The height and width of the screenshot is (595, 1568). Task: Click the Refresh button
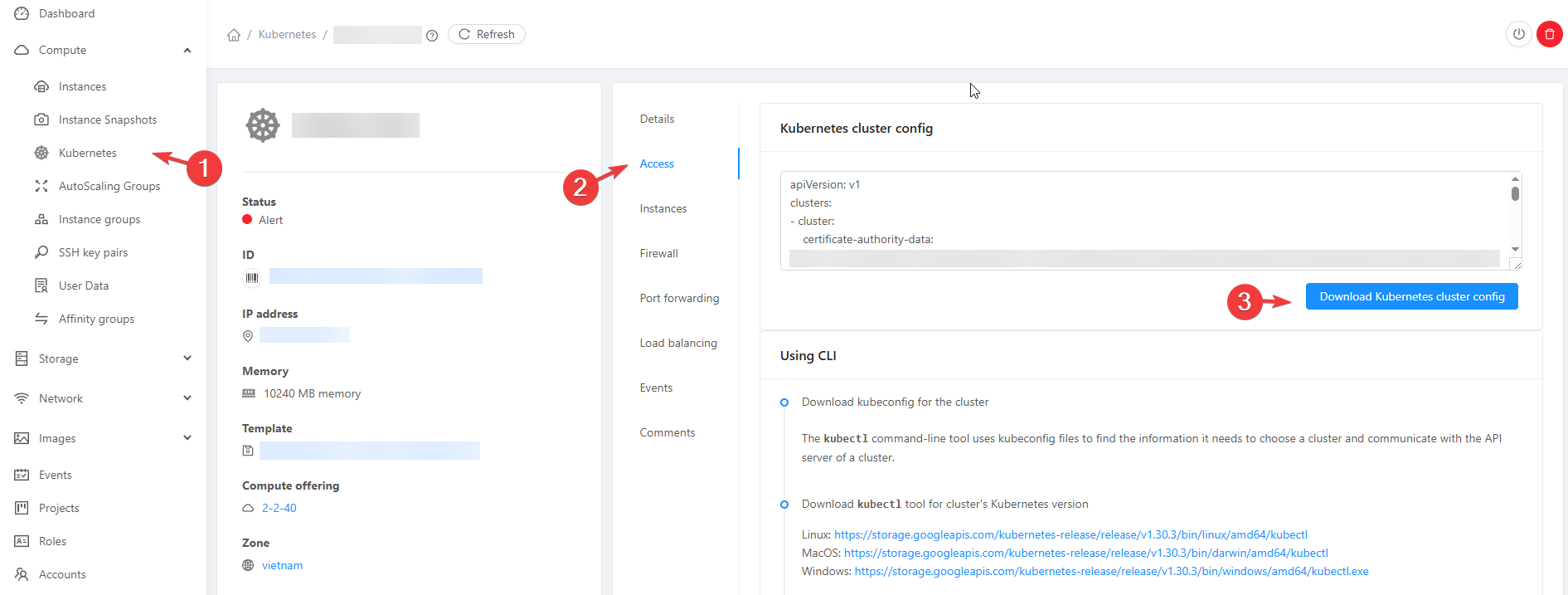coord(487,34)
